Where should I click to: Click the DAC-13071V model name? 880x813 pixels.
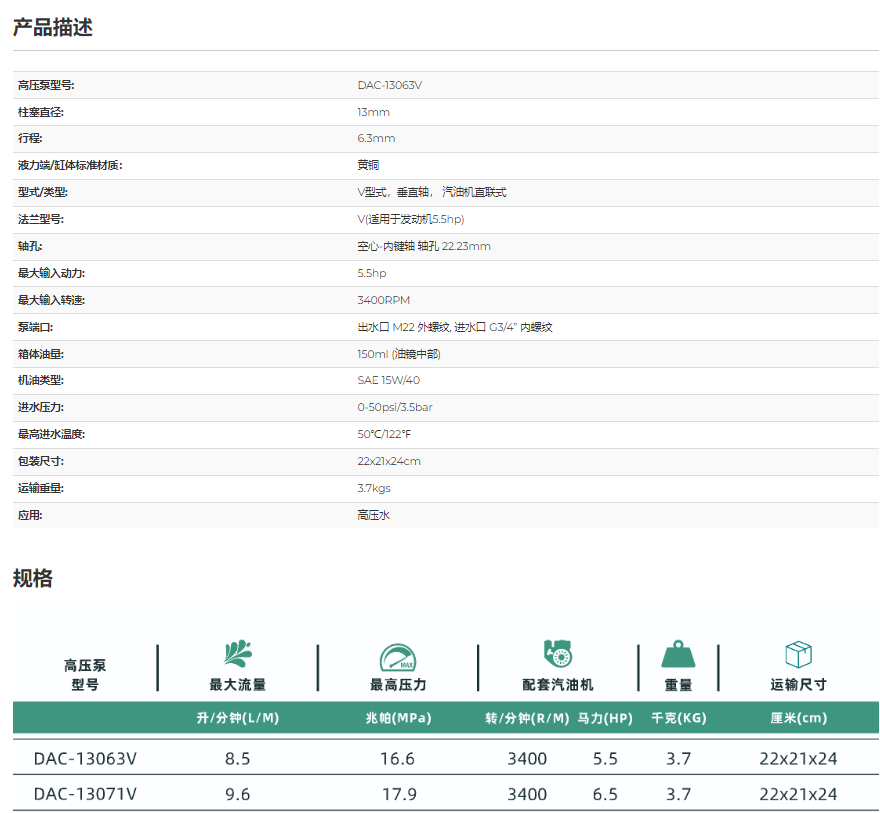pos(85,794)
